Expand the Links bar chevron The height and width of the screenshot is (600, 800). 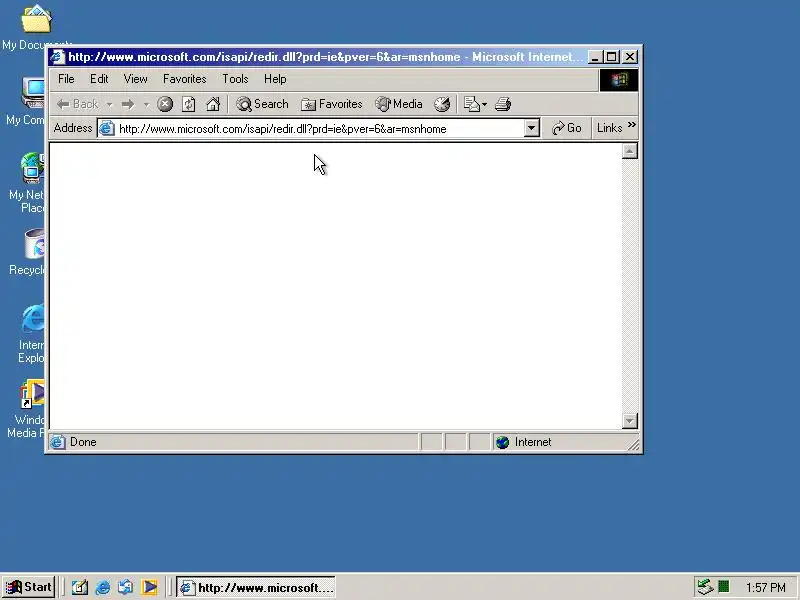pyautogui.click(x=632, y=124)
